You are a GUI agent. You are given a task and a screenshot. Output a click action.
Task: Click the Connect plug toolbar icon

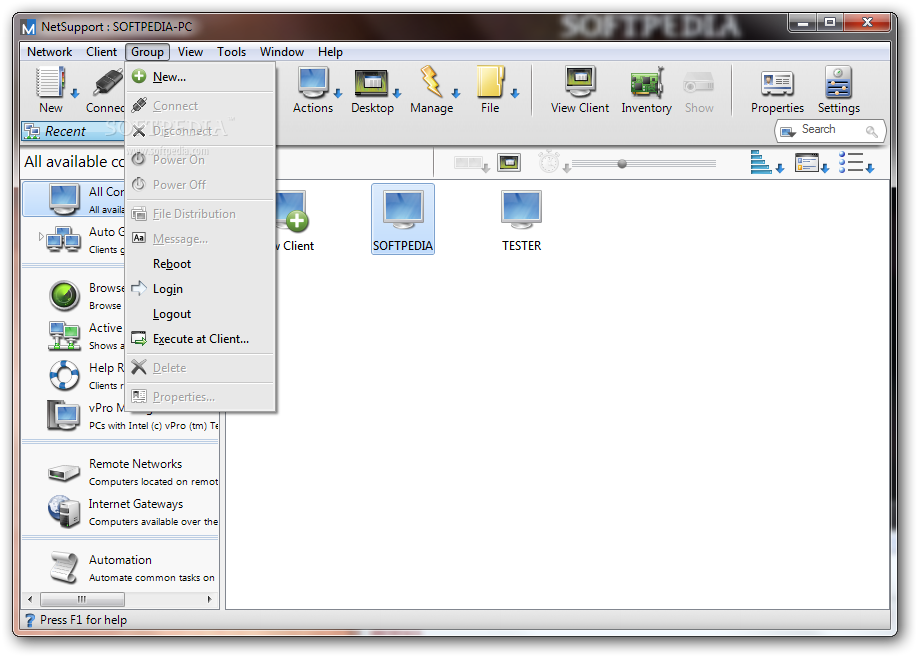(109, 83)
